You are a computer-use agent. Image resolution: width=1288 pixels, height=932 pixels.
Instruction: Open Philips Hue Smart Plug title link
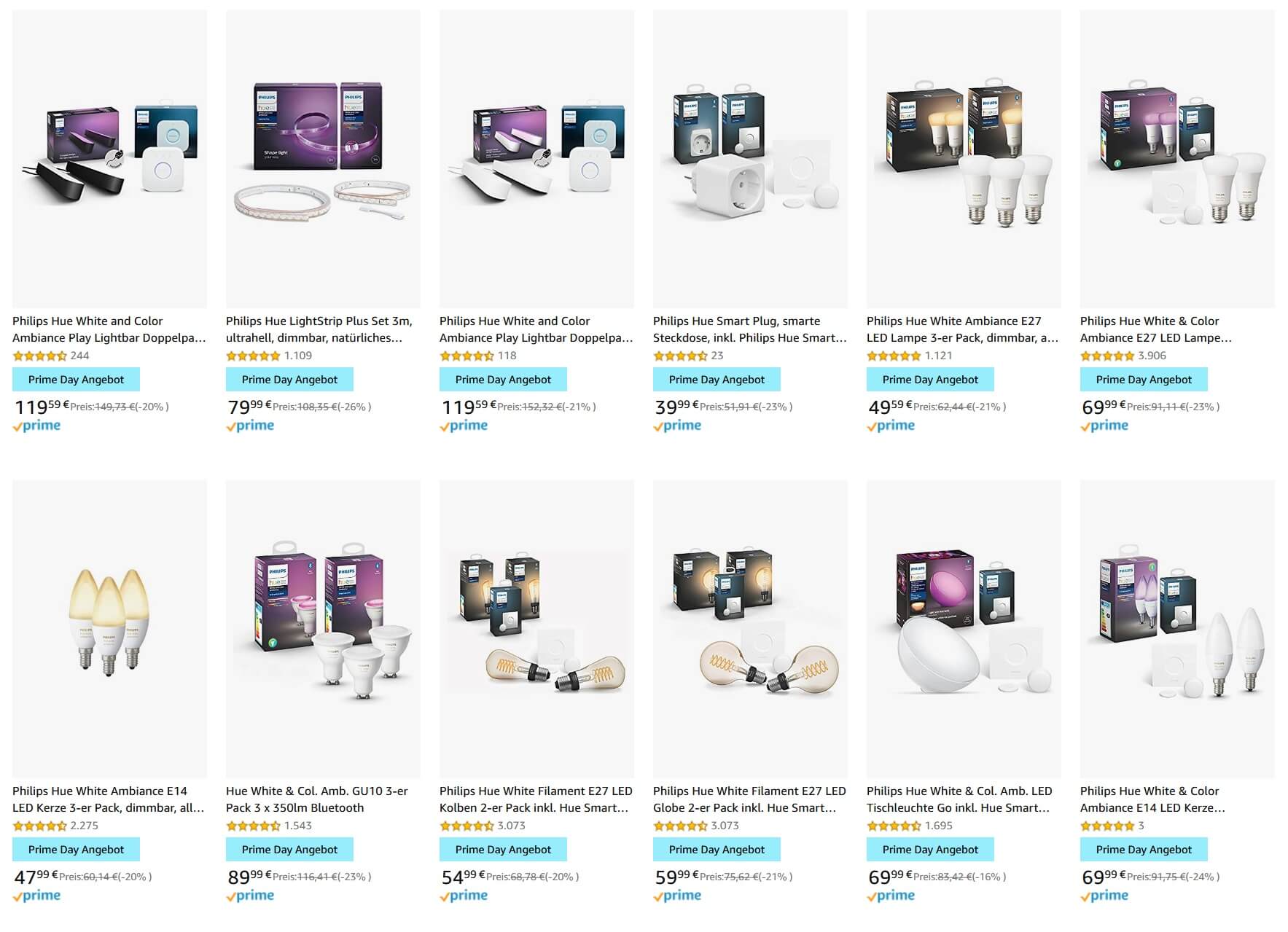[749, 329]
